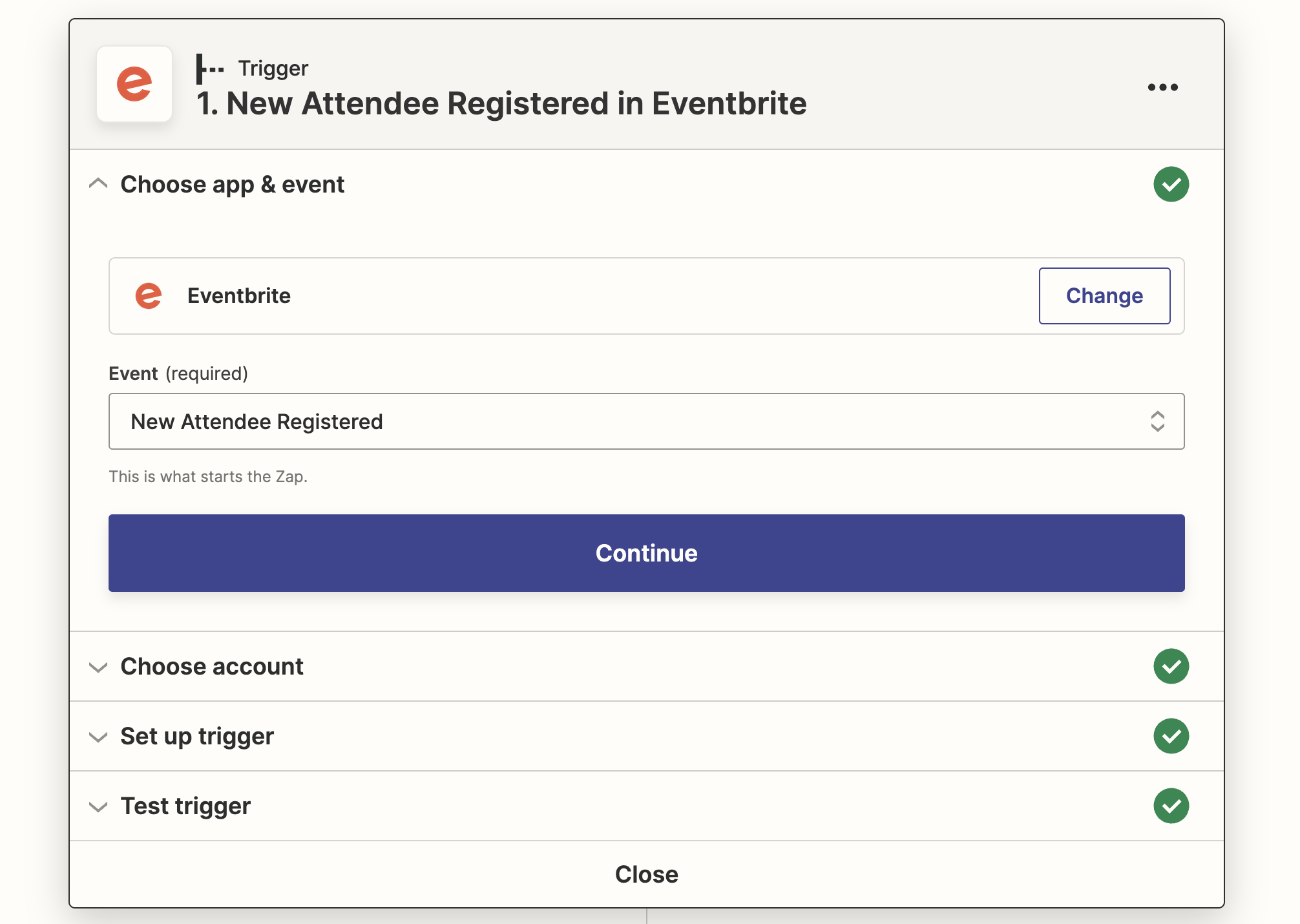The height and width of the screenshot is (924, 1300).
Task: Expand the Test trigger section
Action: coord(98,806)
